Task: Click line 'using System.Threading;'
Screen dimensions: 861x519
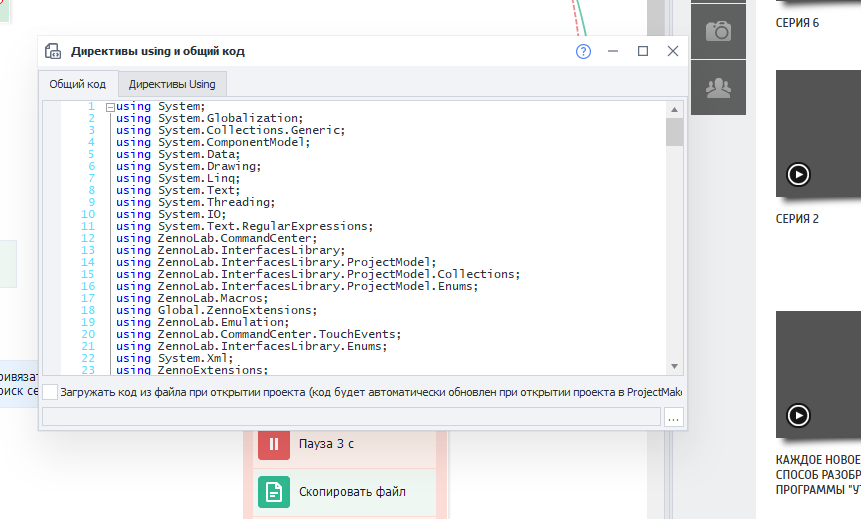Action: [x=195, y=202]
